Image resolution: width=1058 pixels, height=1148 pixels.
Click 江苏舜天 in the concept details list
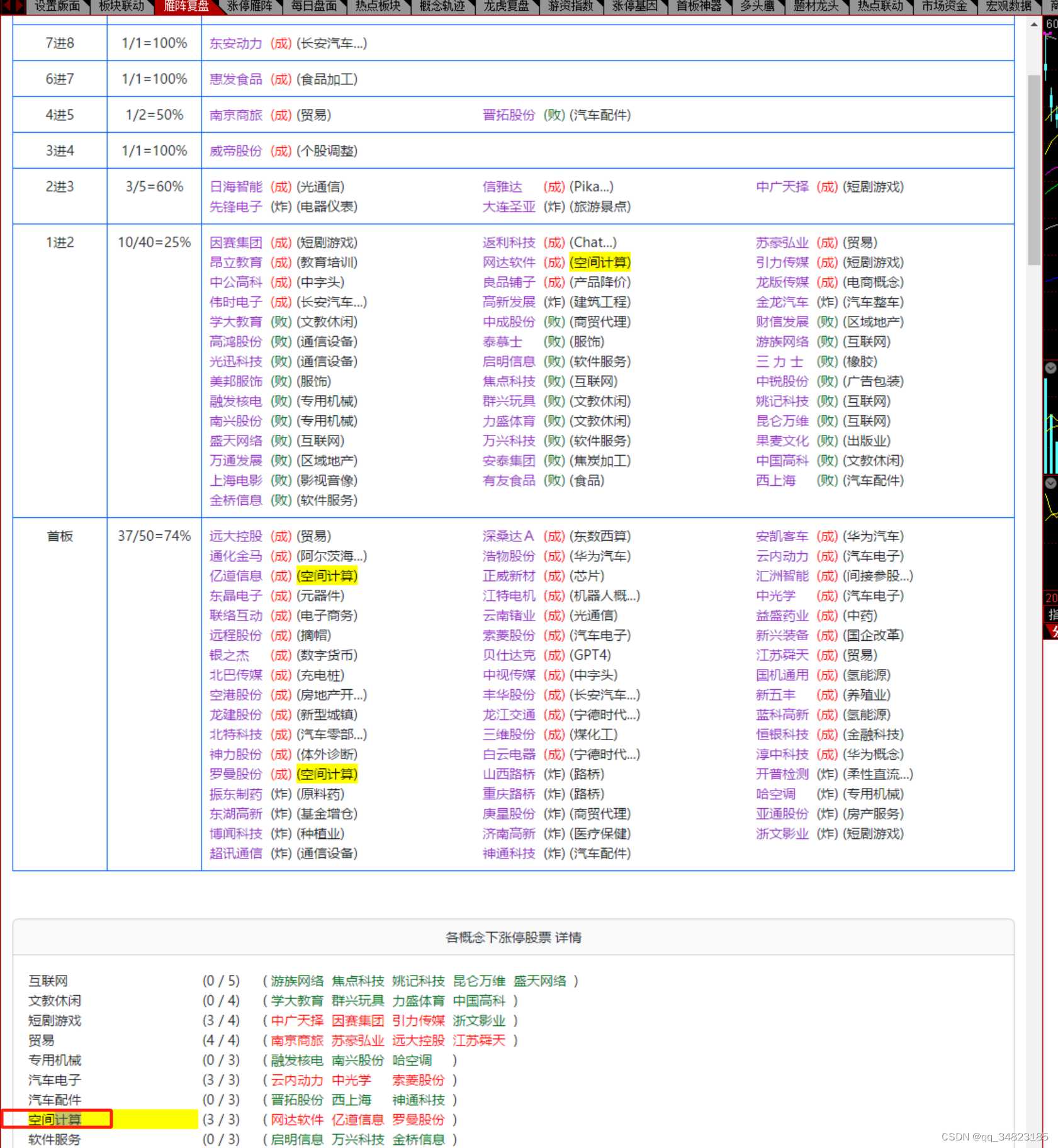click(479, 1041)
